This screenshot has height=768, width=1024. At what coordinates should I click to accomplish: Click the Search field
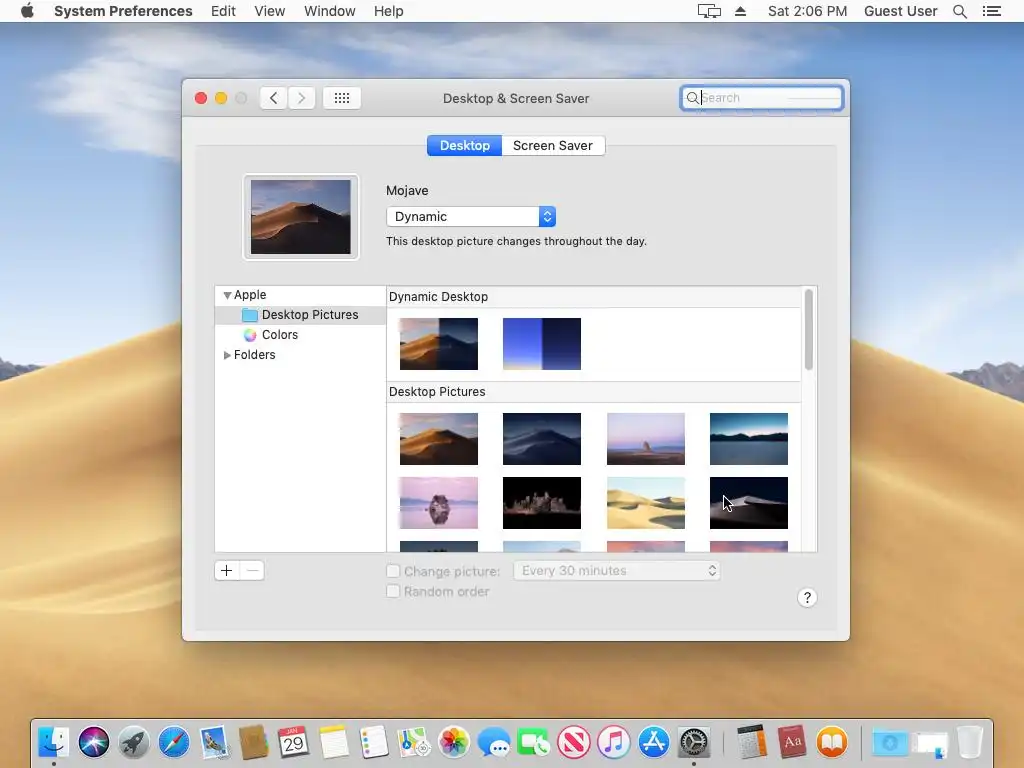point(761,98)
